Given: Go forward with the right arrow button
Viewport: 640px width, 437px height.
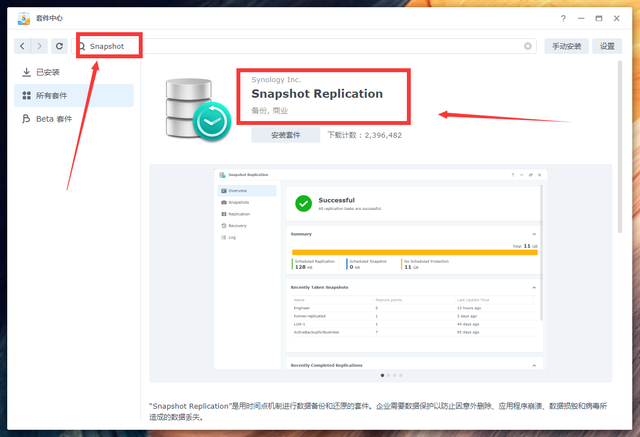Looking at the screenshot, I should [x=39, y=46].
